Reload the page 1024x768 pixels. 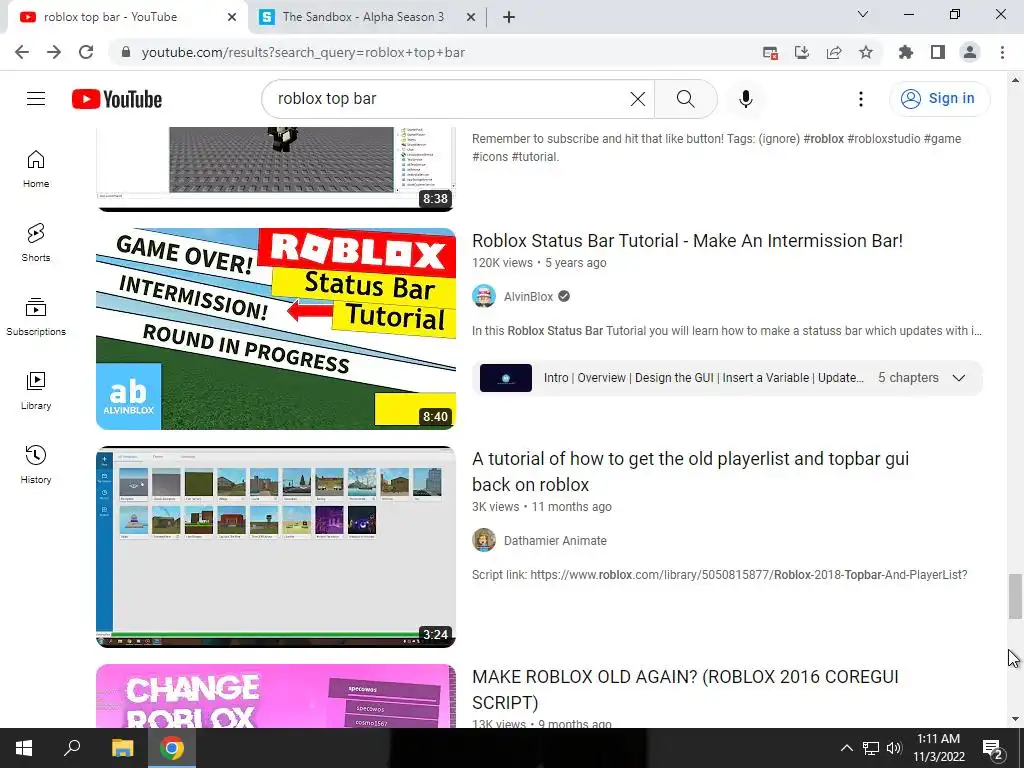[x=86, y=52]
